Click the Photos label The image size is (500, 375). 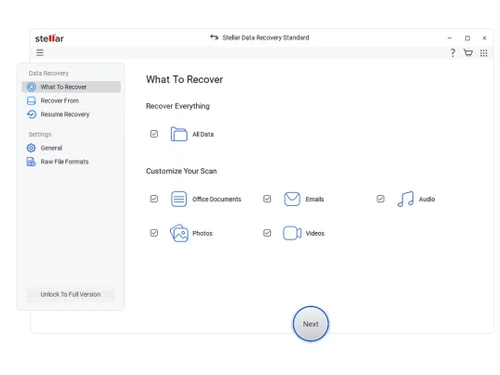coord(202,233)
